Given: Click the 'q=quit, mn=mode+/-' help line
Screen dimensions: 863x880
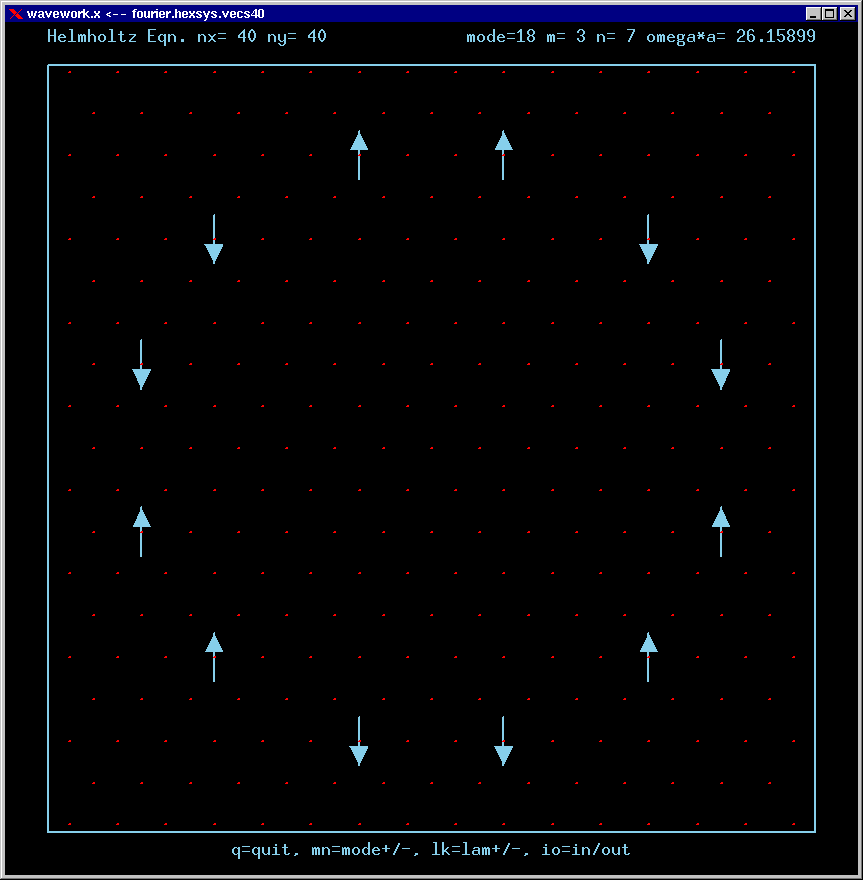Looking at the screenshot, I should (x=431, y=850).
